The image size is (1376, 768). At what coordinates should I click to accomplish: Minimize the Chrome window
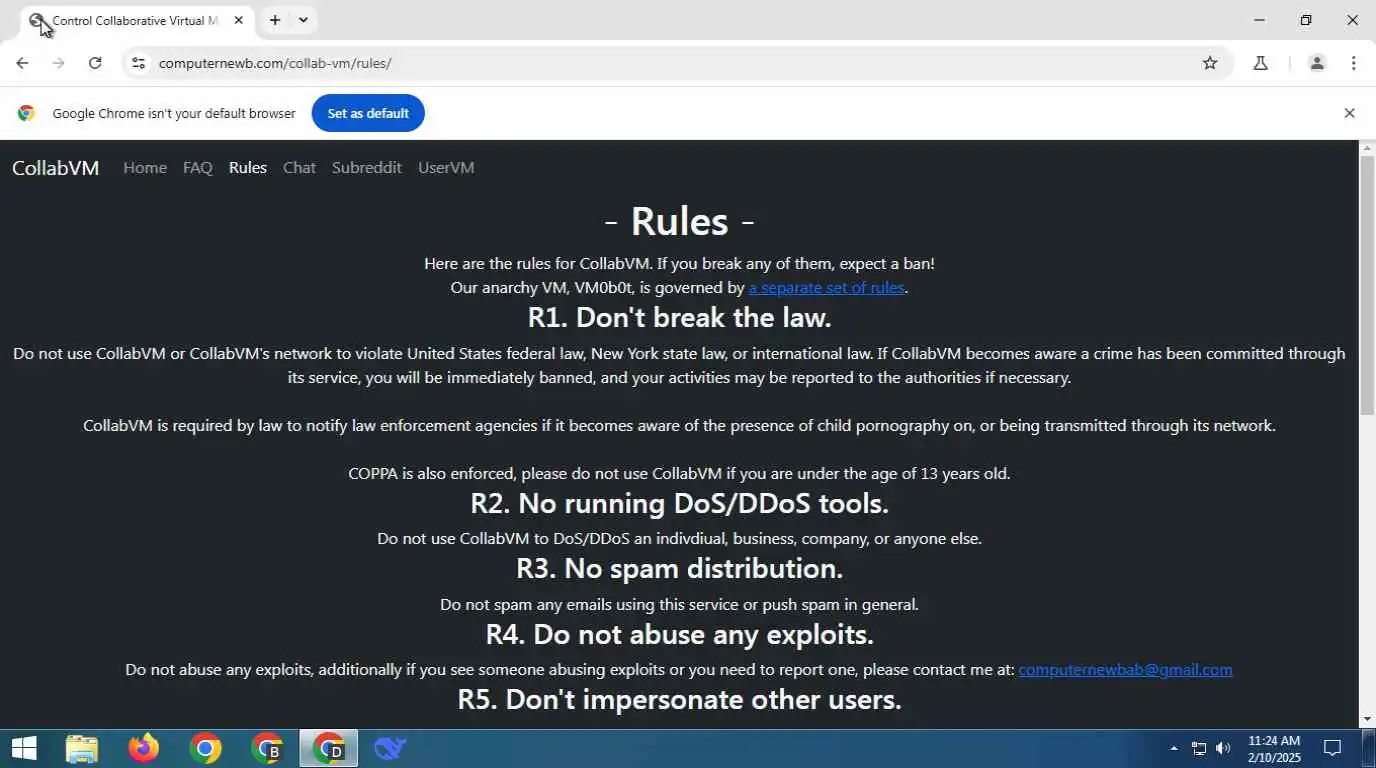(1259, 20)
